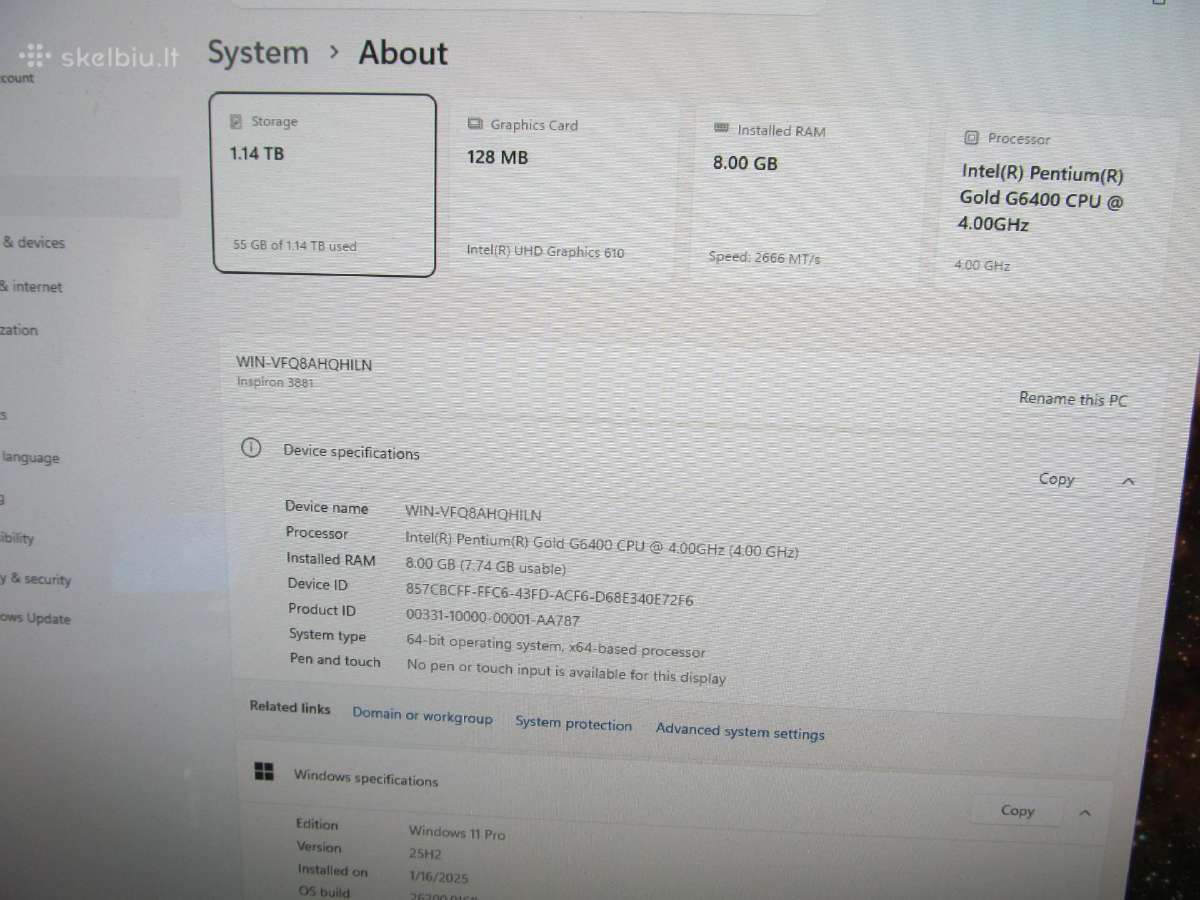Image resolution: width=1200 pixels, height=900 pixels.
Task: Click the Graphics Card monitor icon
Action: (475, 124)
